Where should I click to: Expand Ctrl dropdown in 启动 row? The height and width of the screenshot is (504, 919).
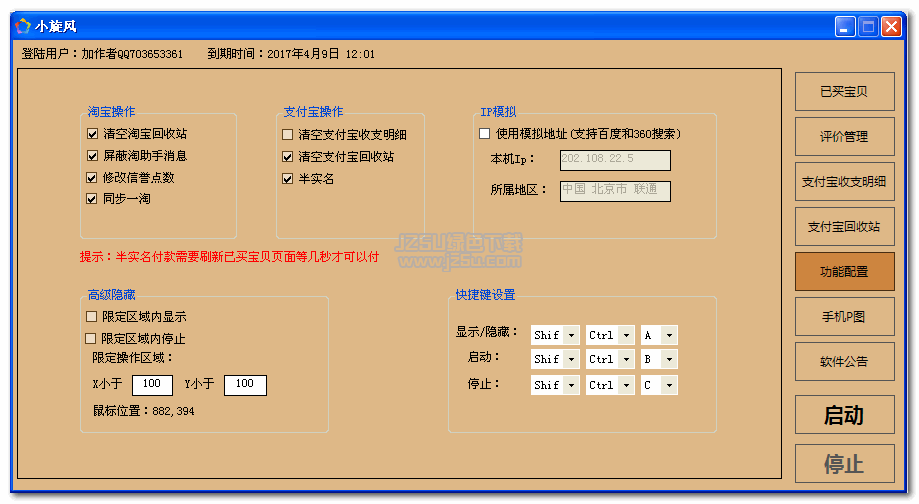[627, 359]
